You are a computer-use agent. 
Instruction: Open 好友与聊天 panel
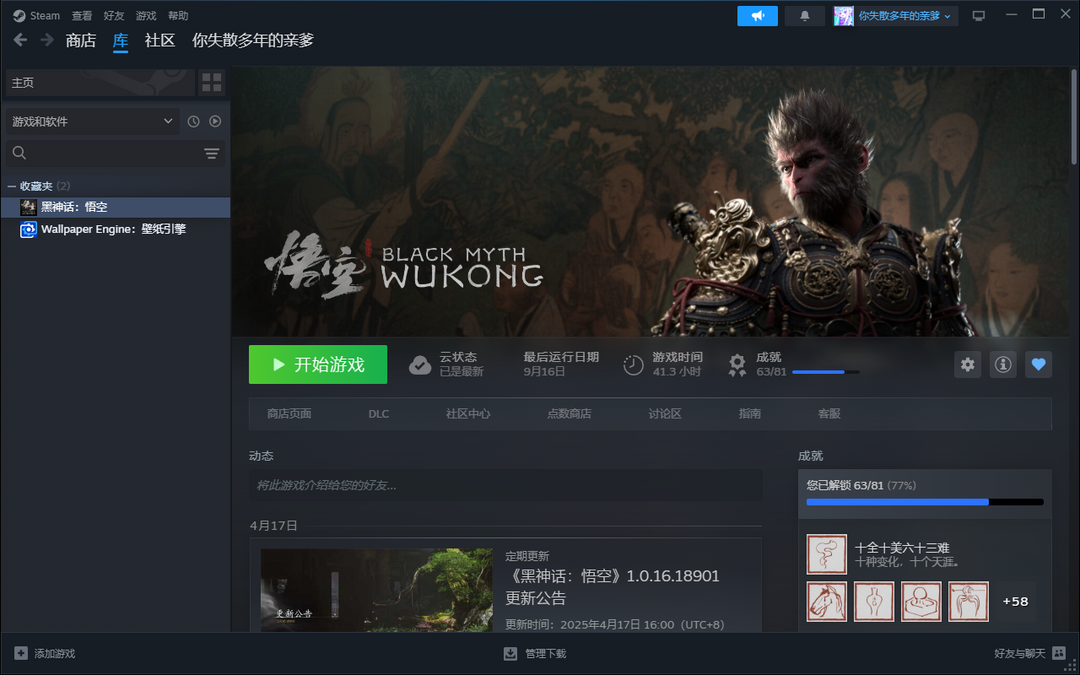coord(1028,654)
